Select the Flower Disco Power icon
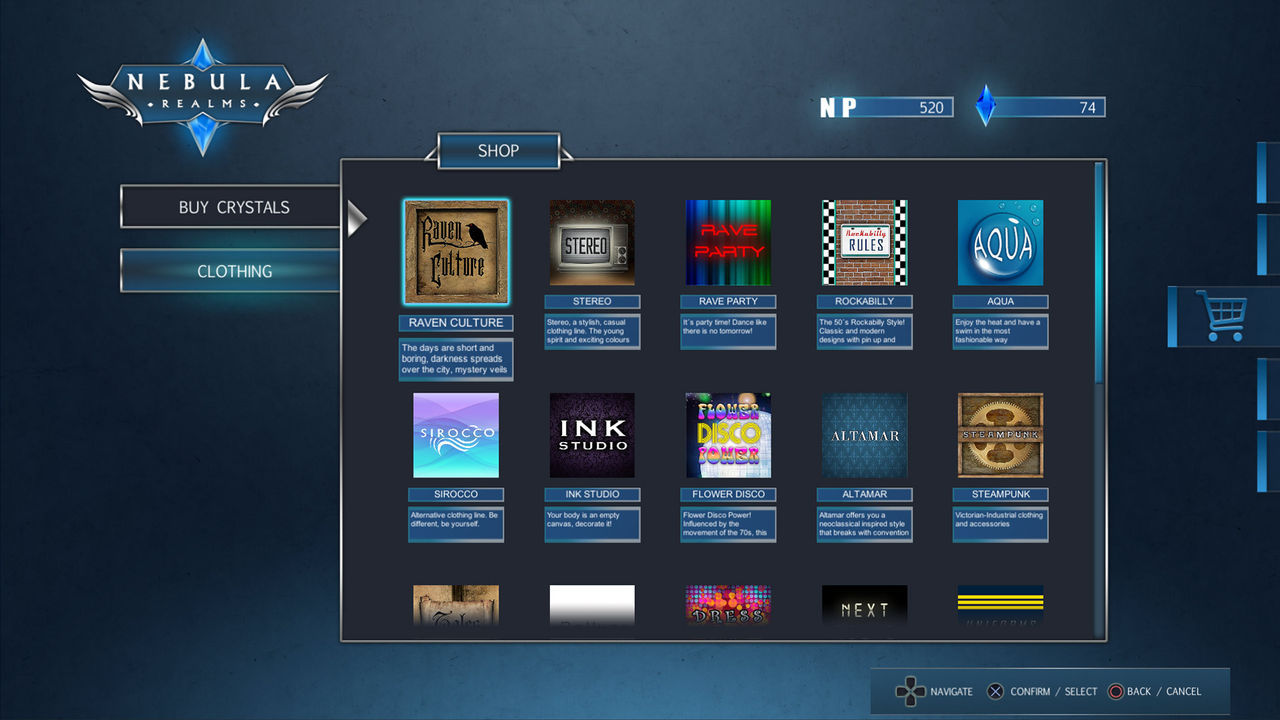The width and height of the screenshot is (1280, 720). click(x=728, y=435)
